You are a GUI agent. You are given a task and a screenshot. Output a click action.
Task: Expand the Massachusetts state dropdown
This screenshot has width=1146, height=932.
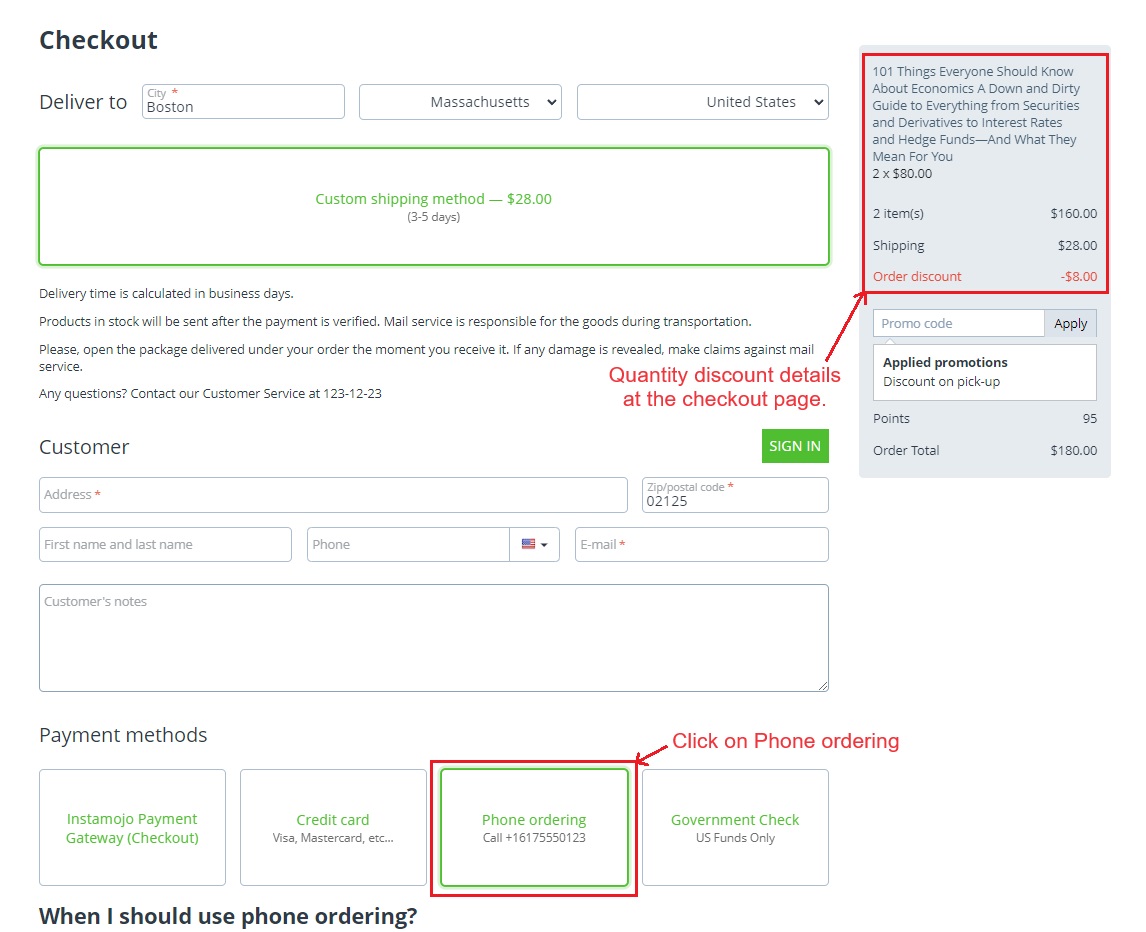pyautogui.click(x=460, y=102)
